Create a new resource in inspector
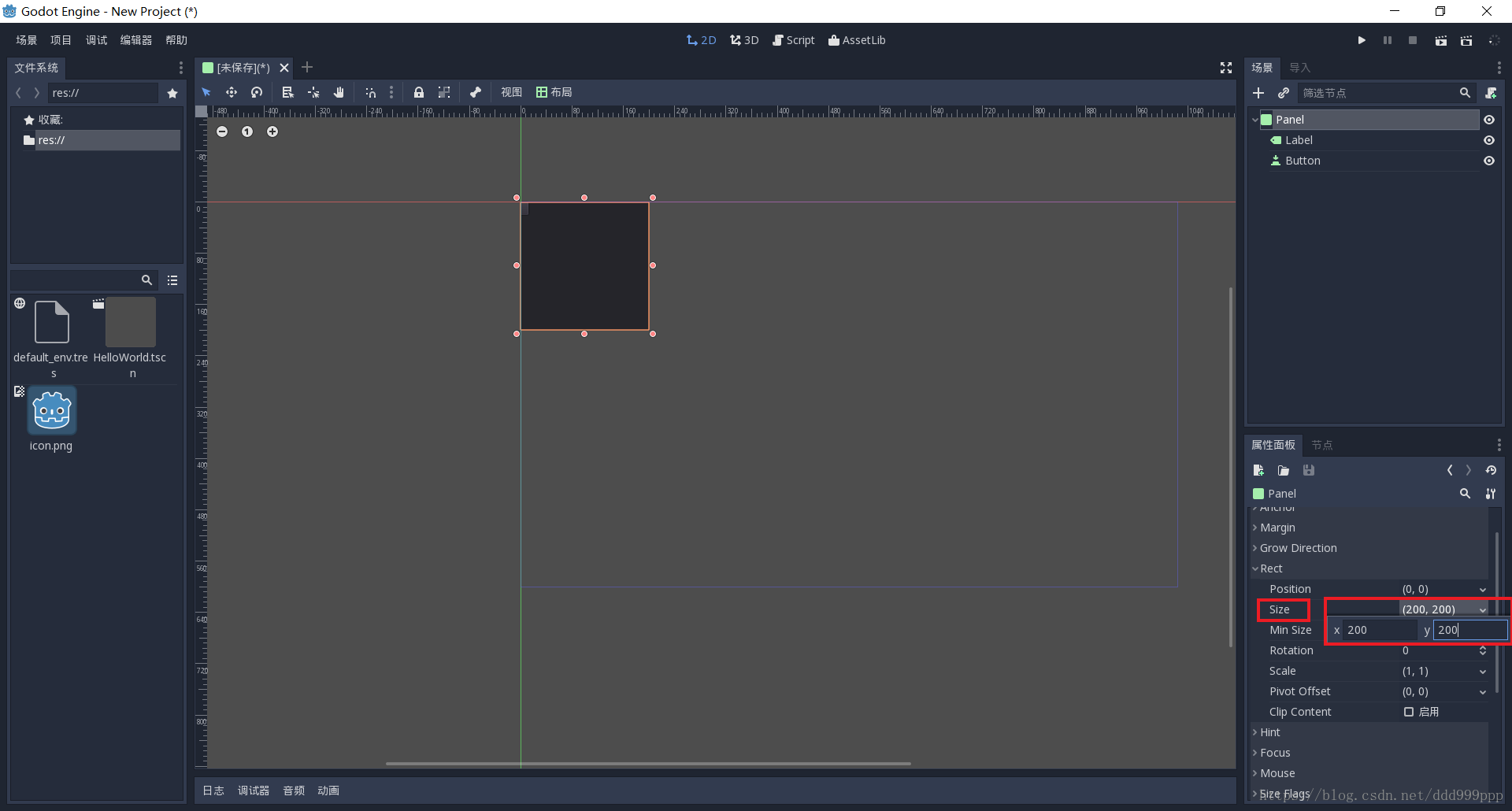 pyautogui.click(x=1258, y=470)
